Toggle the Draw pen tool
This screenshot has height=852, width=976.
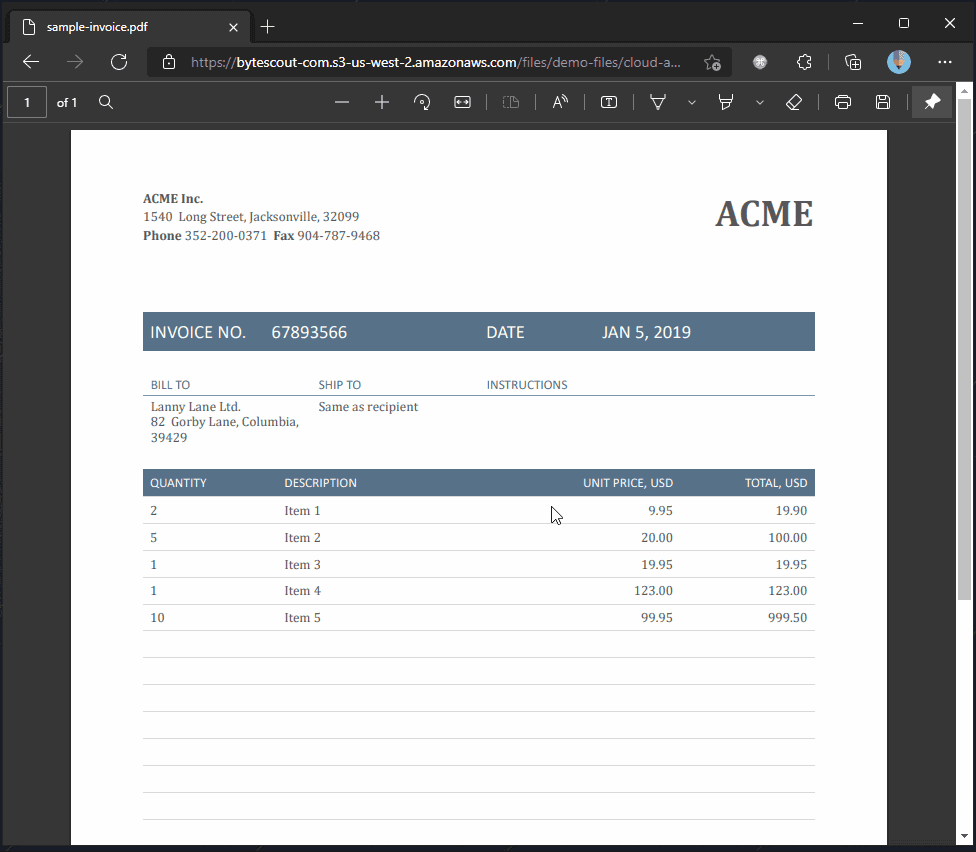click(658, 102)
